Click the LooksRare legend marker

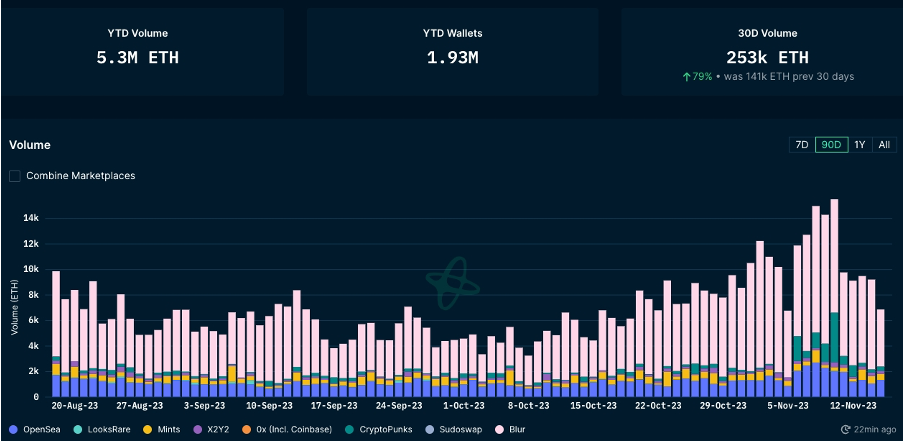(x=84, y=428)
